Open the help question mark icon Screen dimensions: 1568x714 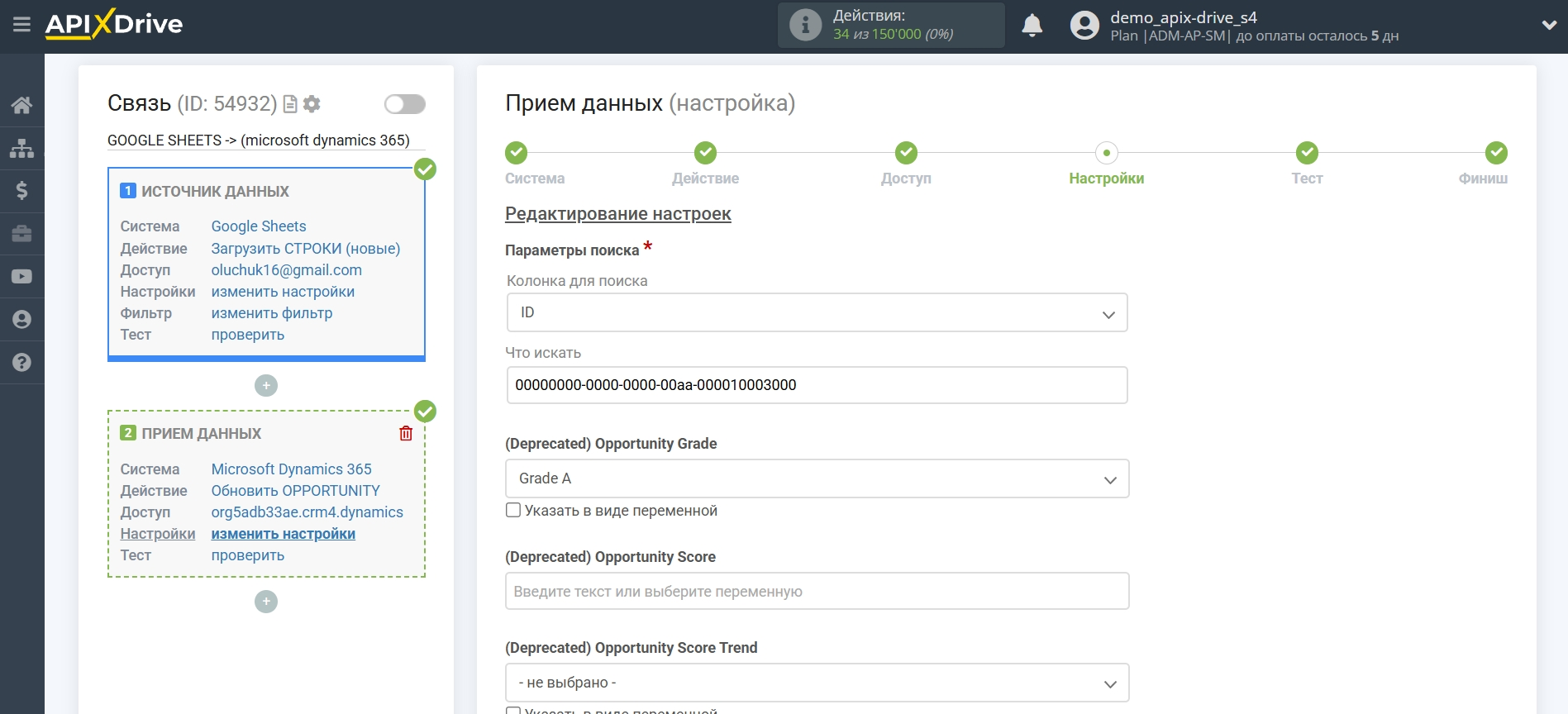[x=22, y=363]
